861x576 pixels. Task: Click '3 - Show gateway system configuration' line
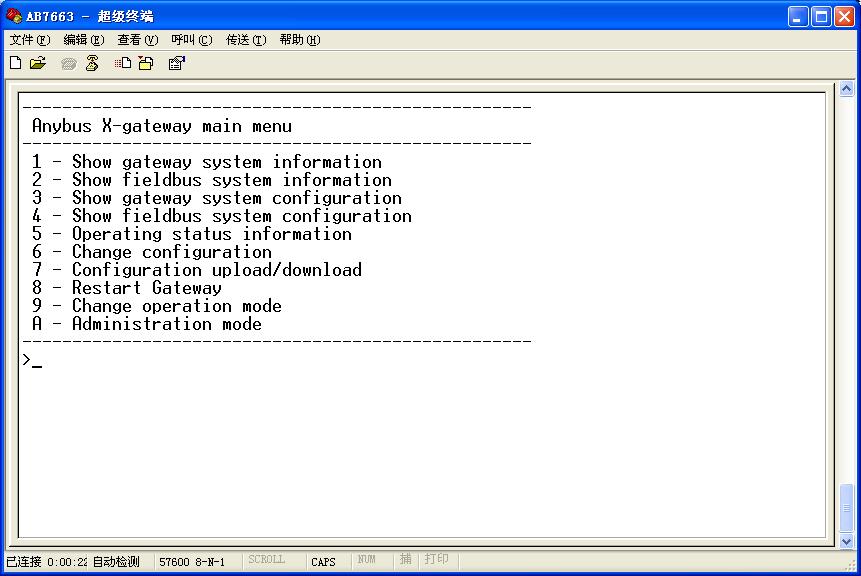216,198
